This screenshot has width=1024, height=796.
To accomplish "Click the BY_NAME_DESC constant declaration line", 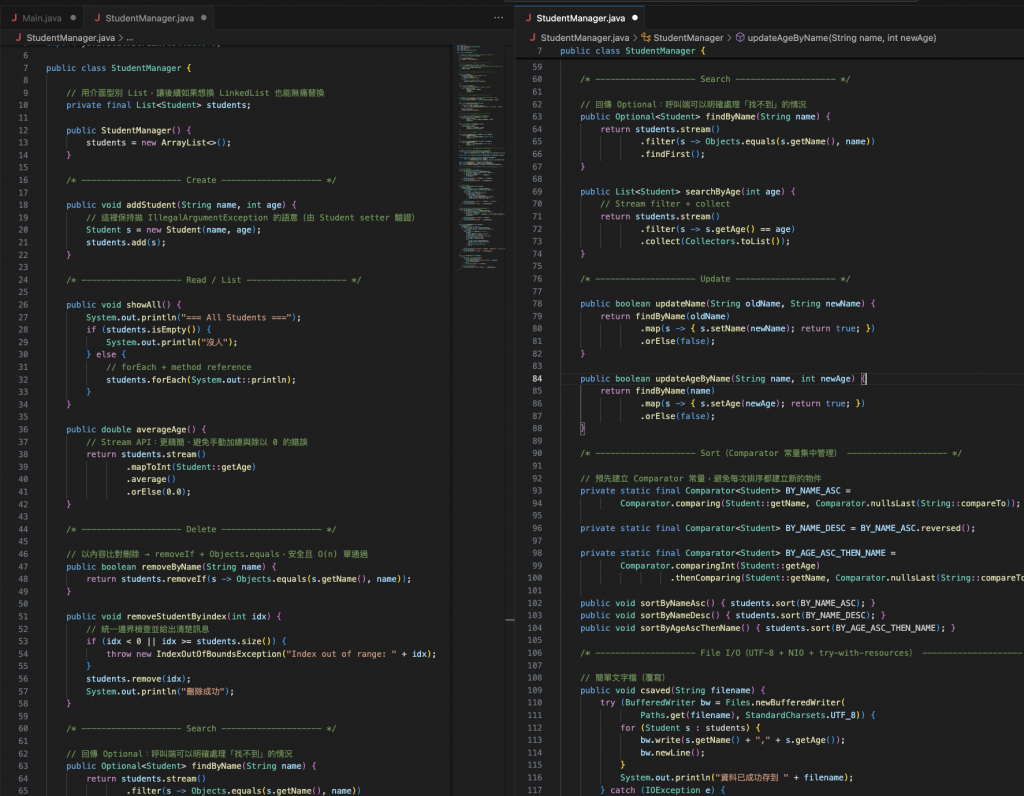I will 778,528.
